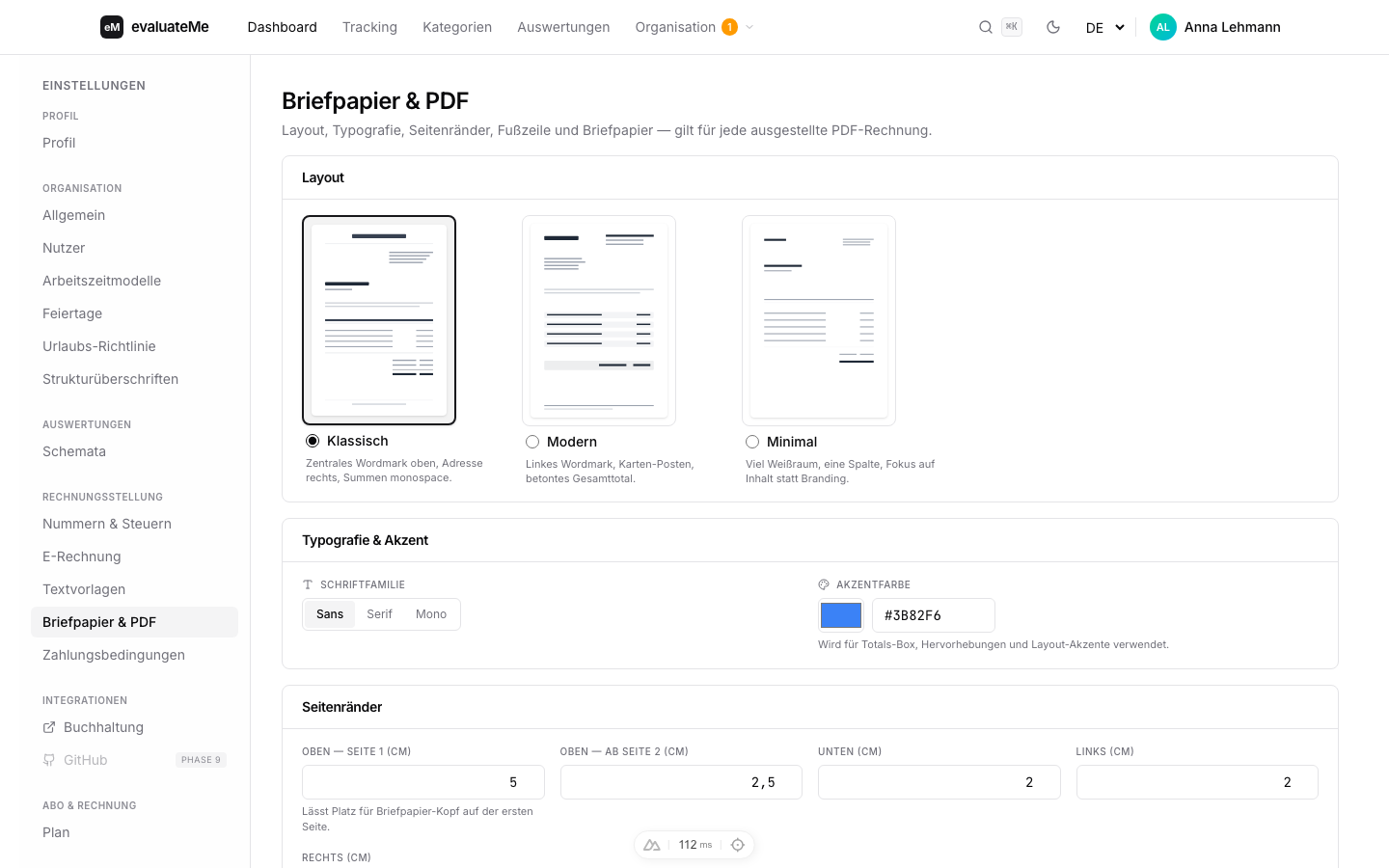Open Arbeitszeitmodelle settings
This screenshot has width=1389, height=868.
tap(134, 281)
